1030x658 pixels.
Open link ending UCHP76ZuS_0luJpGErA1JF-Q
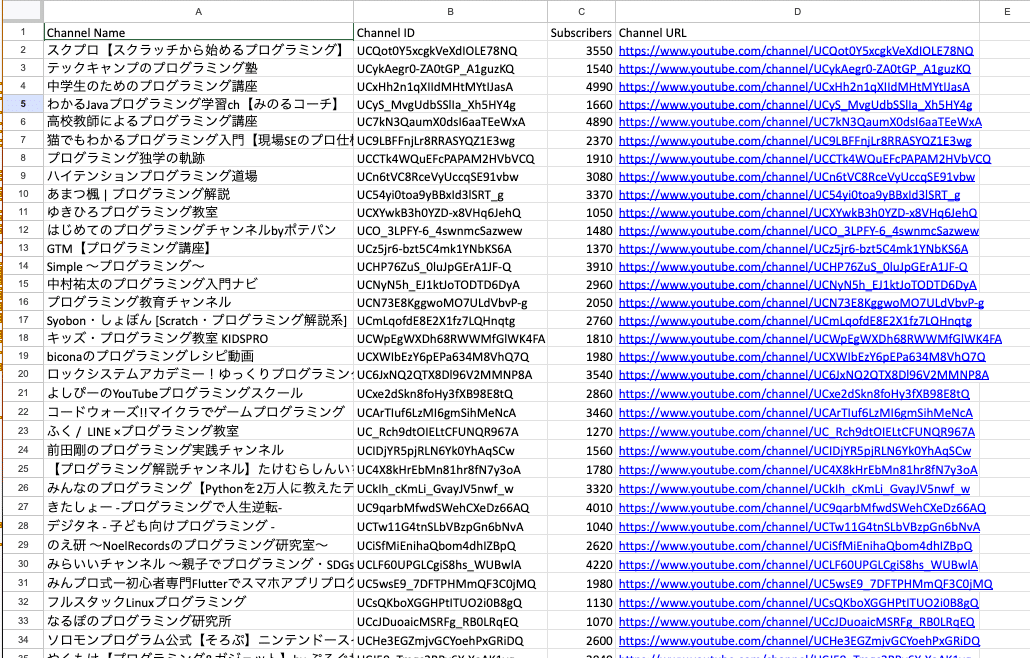[793, 267]
